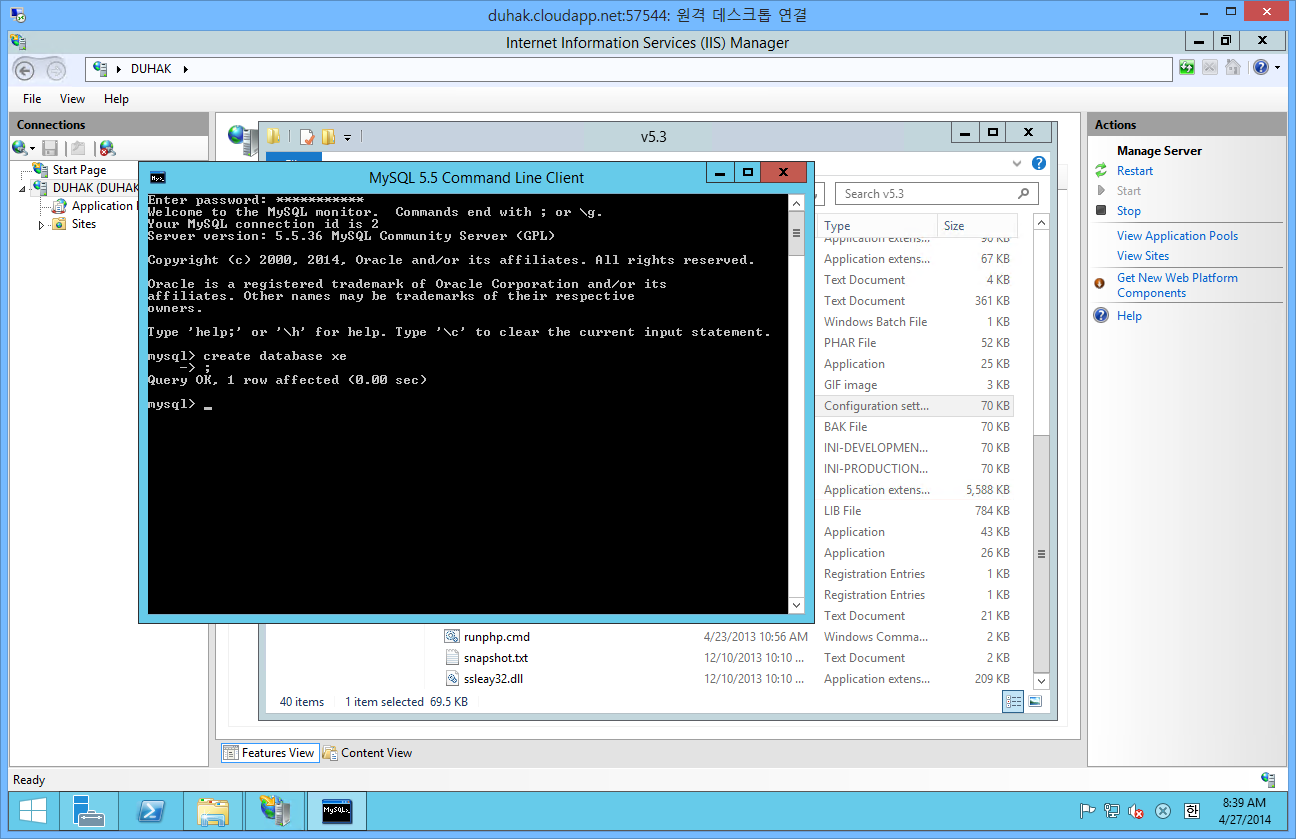Click the DUHAK address bar breadcrumb
Image resolution: width=1296 pixels, height=839 pixels.
coord(151,69)
